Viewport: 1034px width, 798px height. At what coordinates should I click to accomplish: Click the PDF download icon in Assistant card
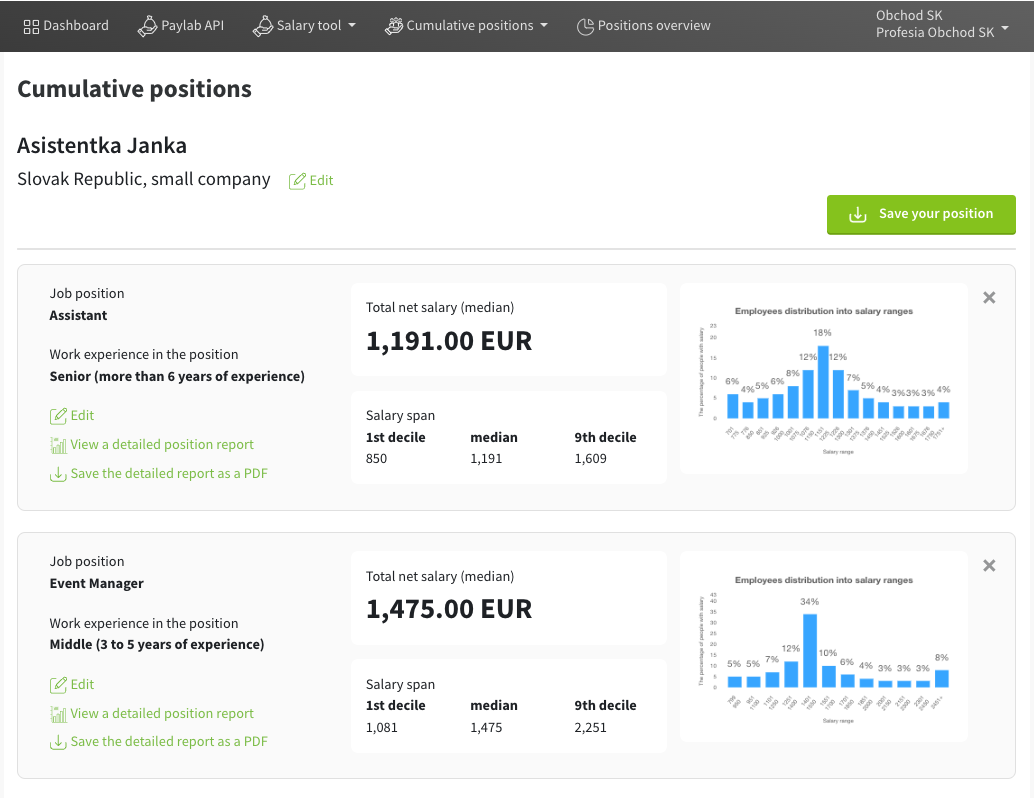click(58, 474)
